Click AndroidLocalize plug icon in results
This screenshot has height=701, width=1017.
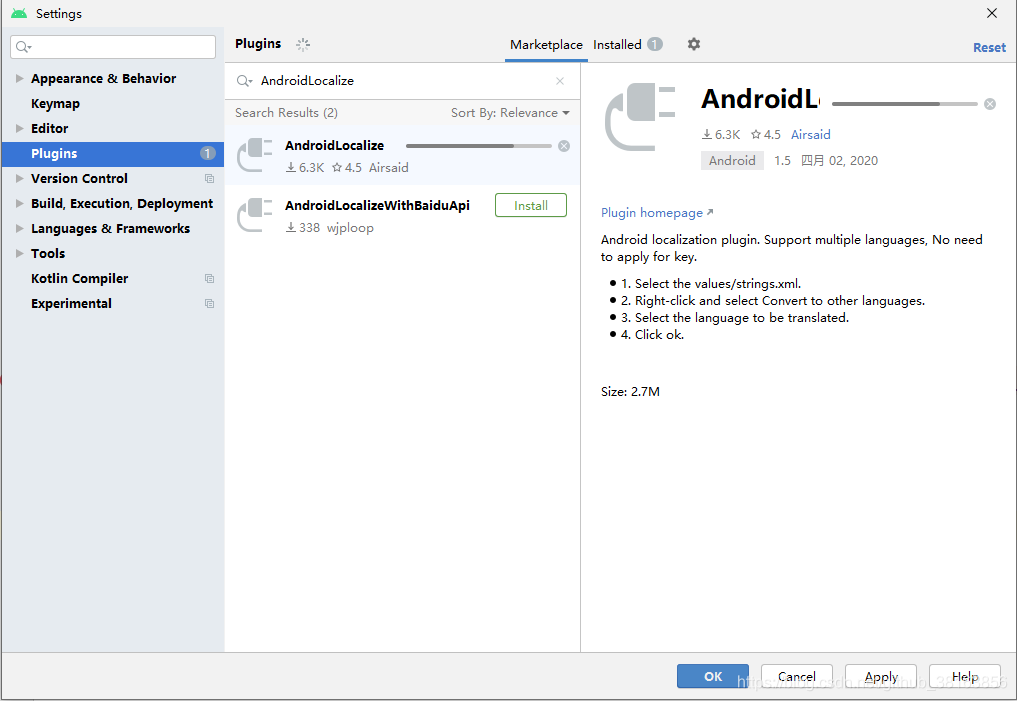(254, 155)
